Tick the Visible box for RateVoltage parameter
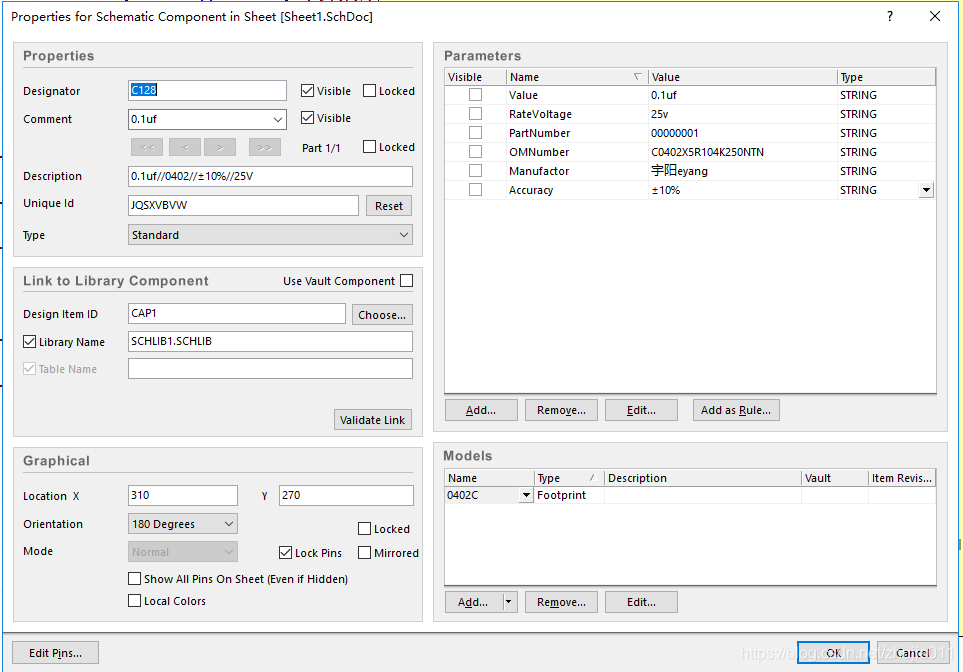The image size is (963, 672). pyautogui.click(x=476, y=114)
